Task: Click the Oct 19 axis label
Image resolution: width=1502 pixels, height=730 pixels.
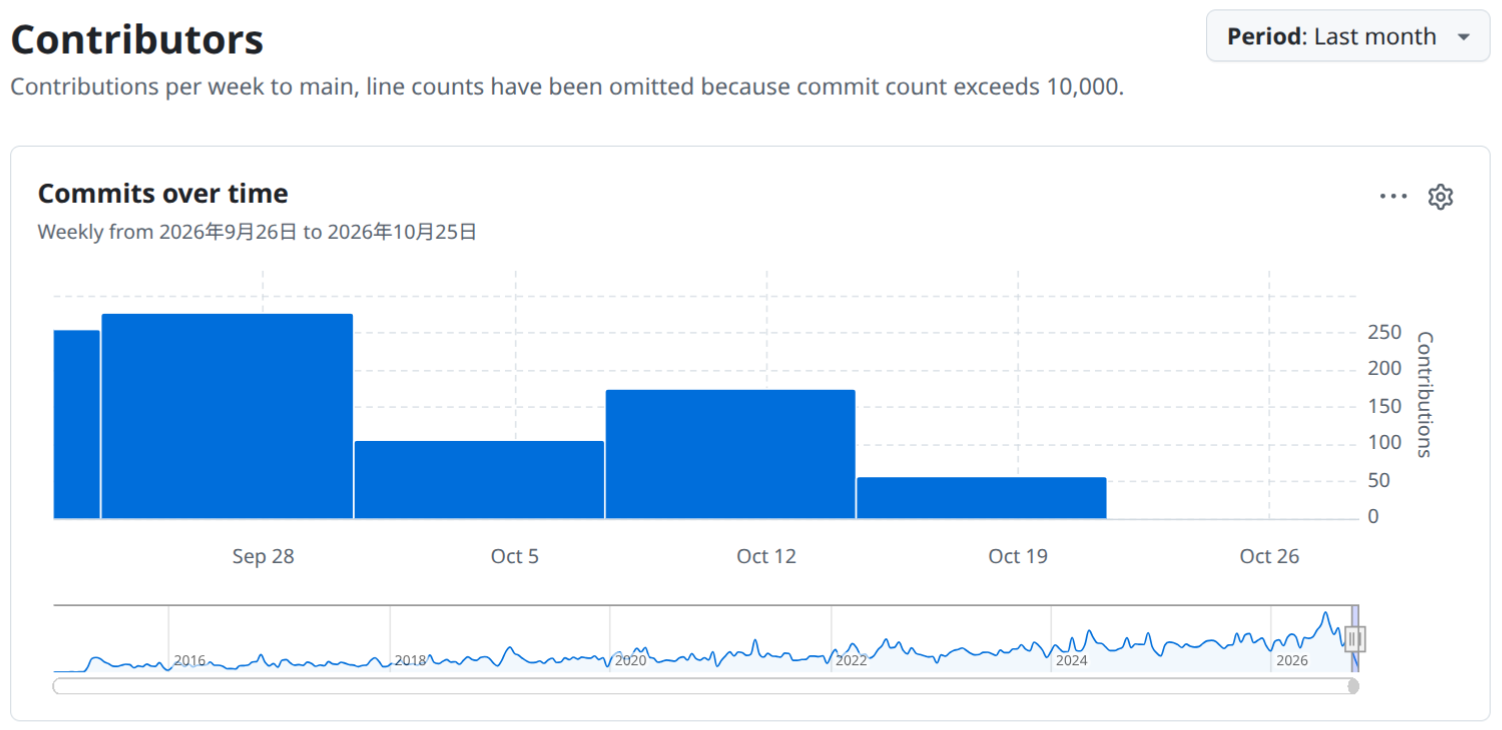Action: click(x=1018, y=556)
